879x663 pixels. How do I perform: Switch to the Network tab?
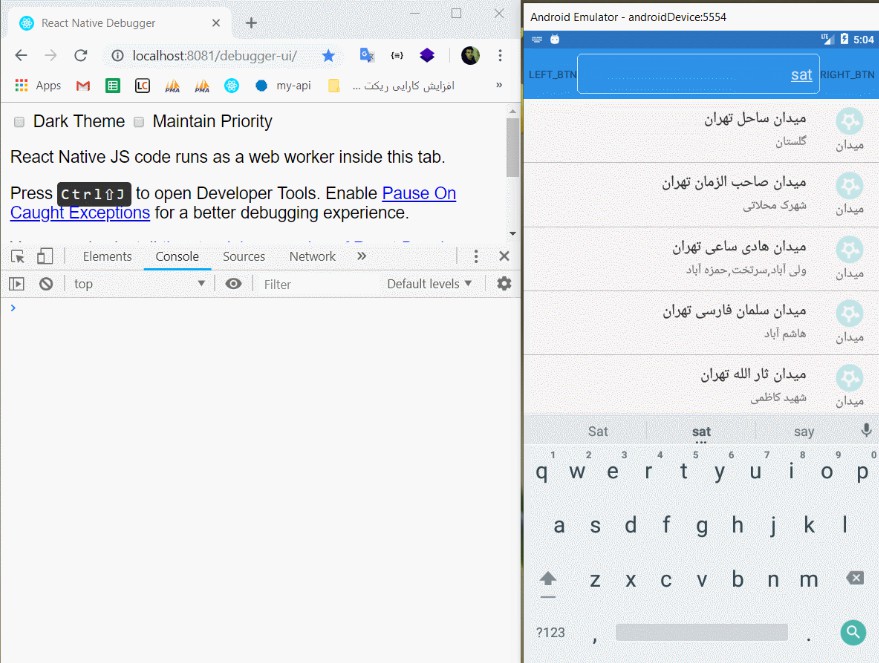pos(312,257)
